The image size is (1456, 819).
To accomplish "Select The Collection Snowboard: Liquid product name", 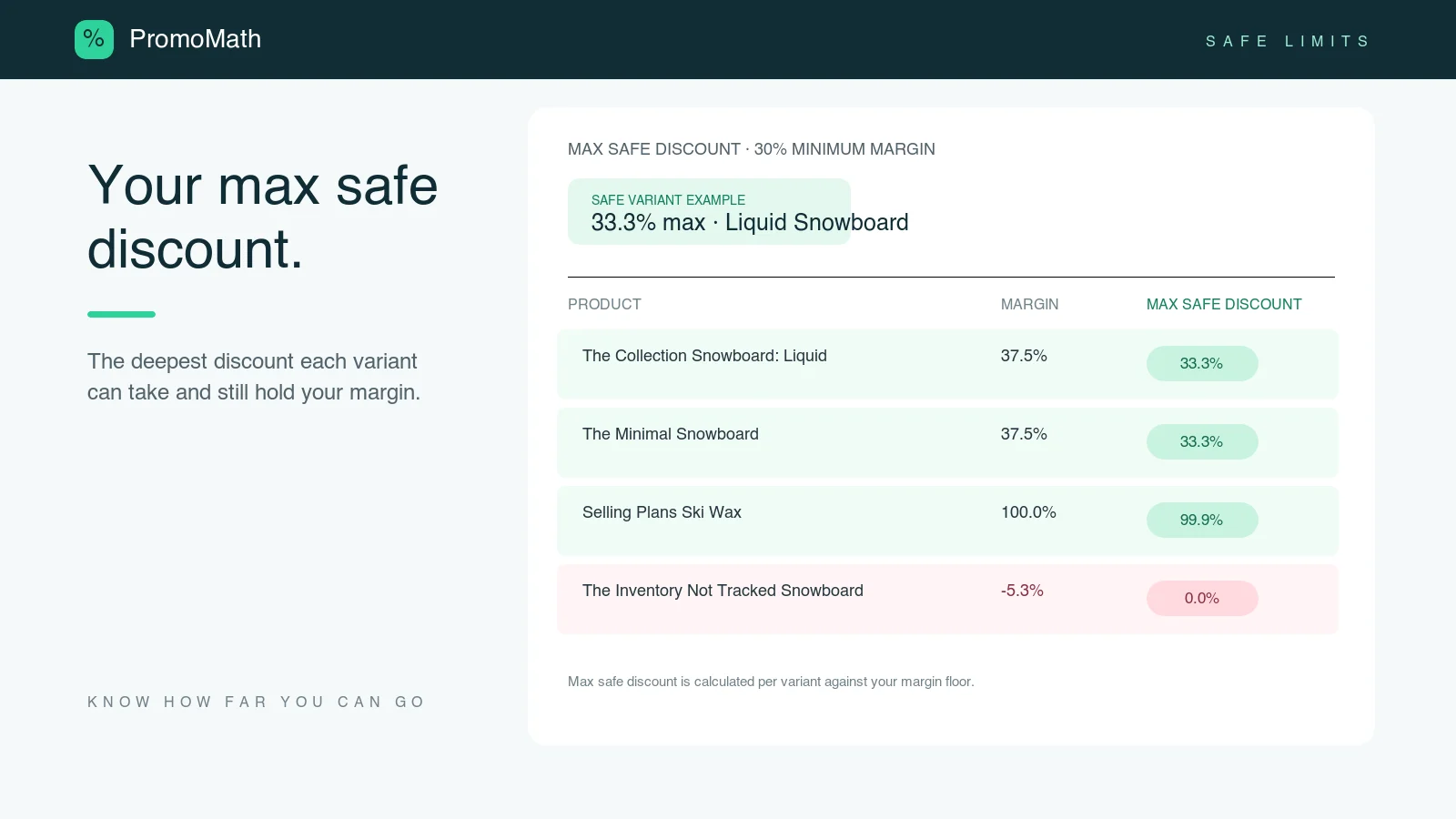I will [x=704, y=356].
